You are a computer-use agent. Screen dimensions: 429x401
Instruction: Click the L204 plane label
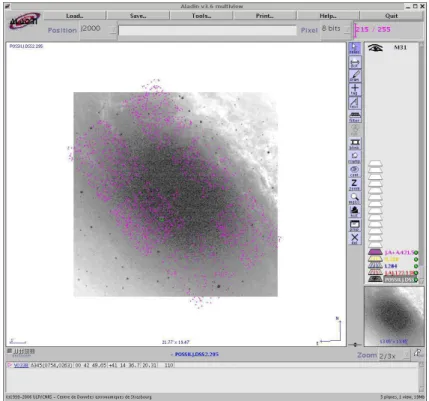click(x=391, y=266)
